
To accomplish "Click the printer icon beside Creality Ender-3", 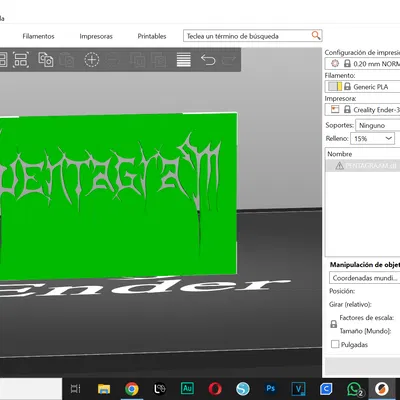I will pyautogui.click(x=335, y=109).
